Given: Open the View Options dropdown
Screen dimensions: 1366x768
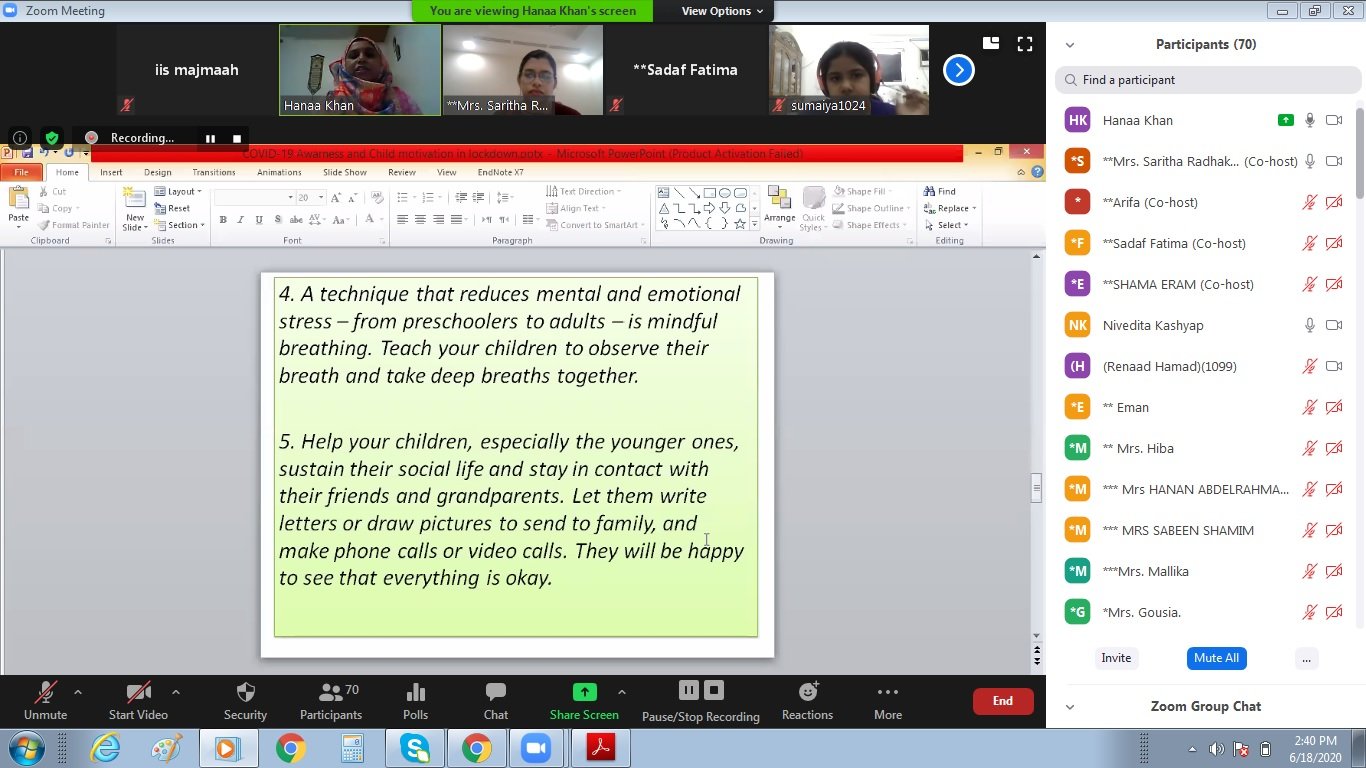Looking at the screenshot, I should [722, 11].
